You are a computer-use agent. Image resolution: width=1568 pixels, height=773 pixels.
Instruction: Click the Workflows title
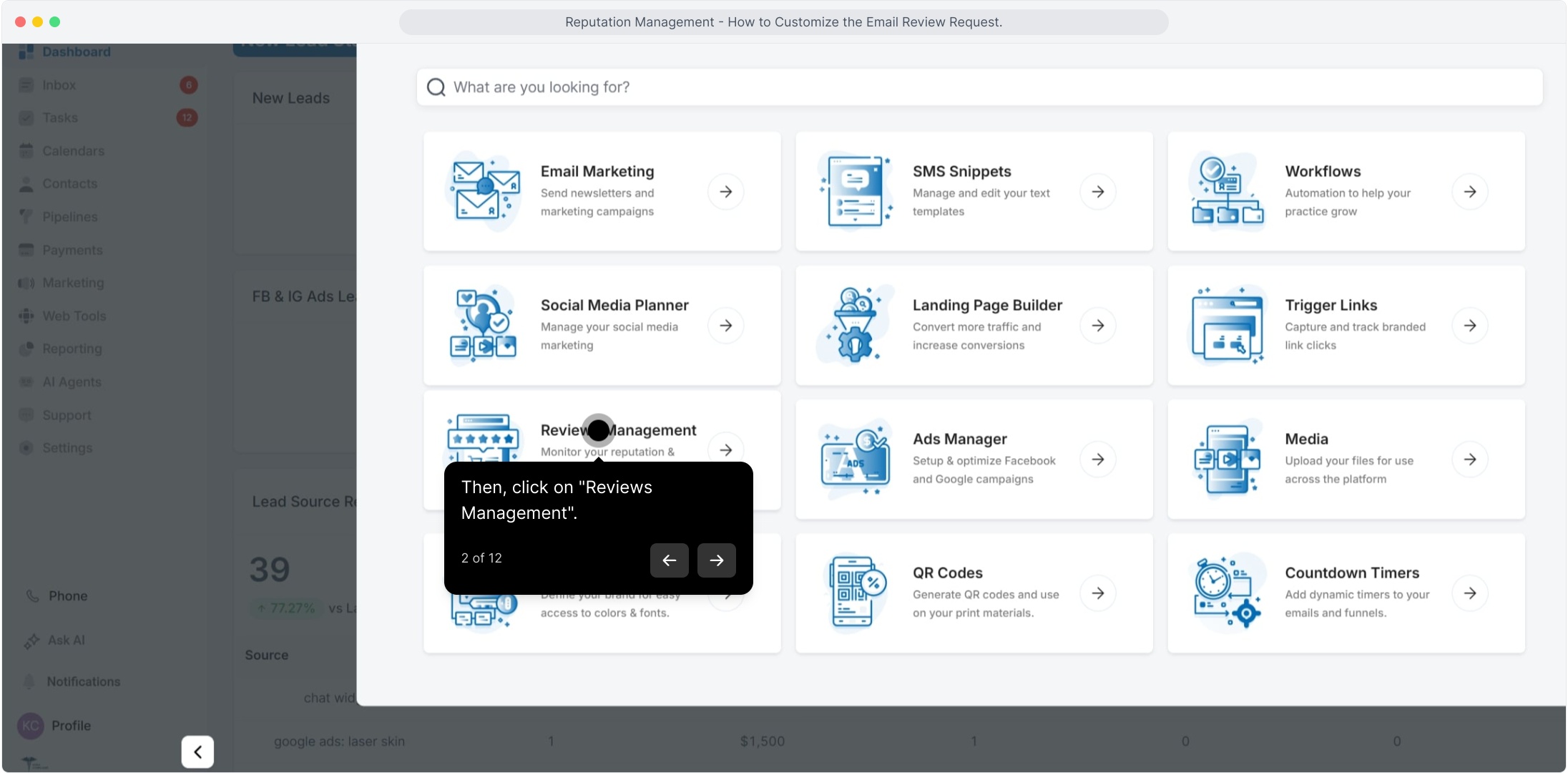point(1323,172)
